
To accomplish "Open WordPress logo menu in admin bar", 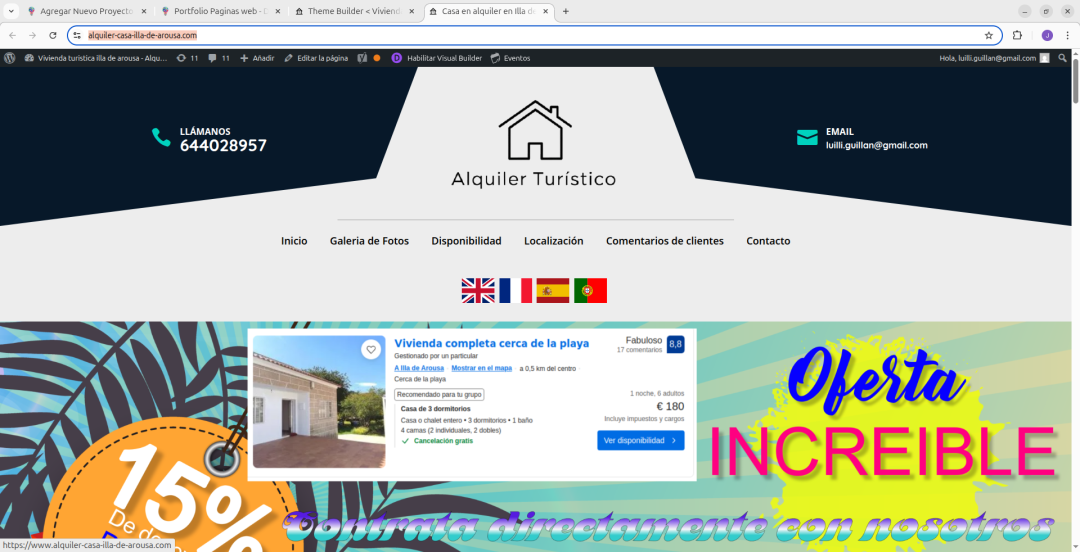I will (10, 58).
